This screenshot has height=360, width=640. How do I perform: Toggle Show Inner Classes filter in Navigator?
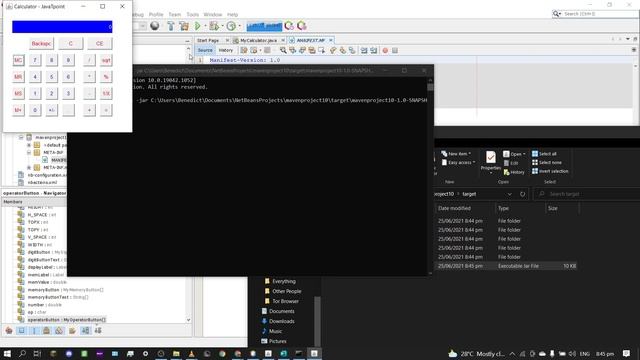[x=59, y=331]
